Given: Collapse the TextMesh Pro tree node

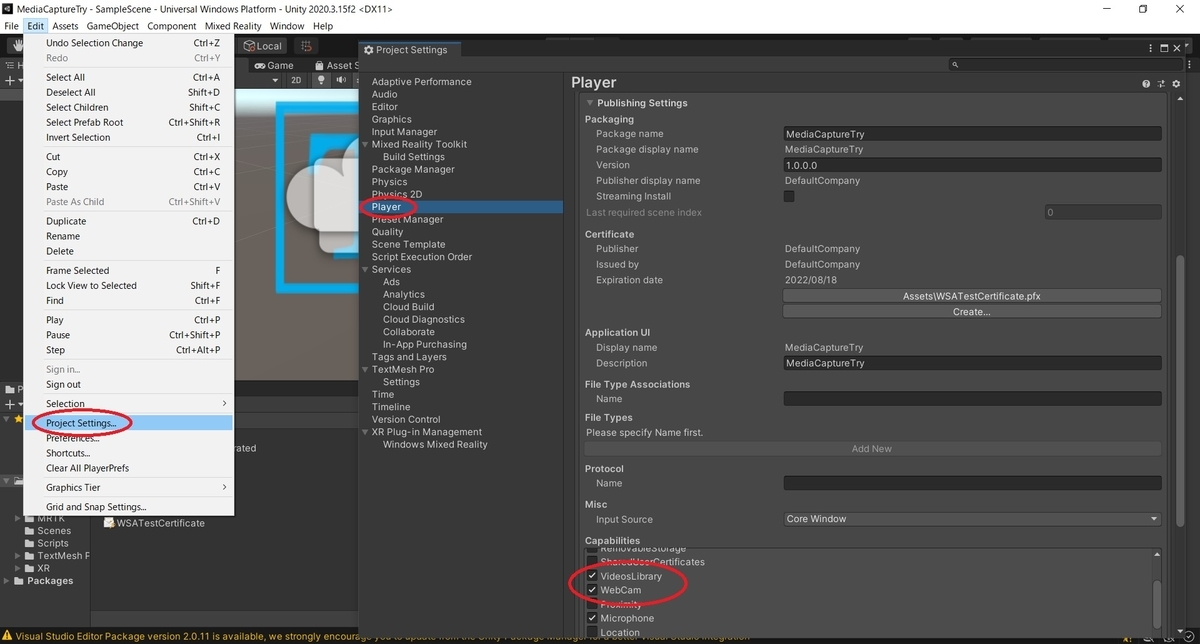Looking at the screenshot, I should point(365,369).
